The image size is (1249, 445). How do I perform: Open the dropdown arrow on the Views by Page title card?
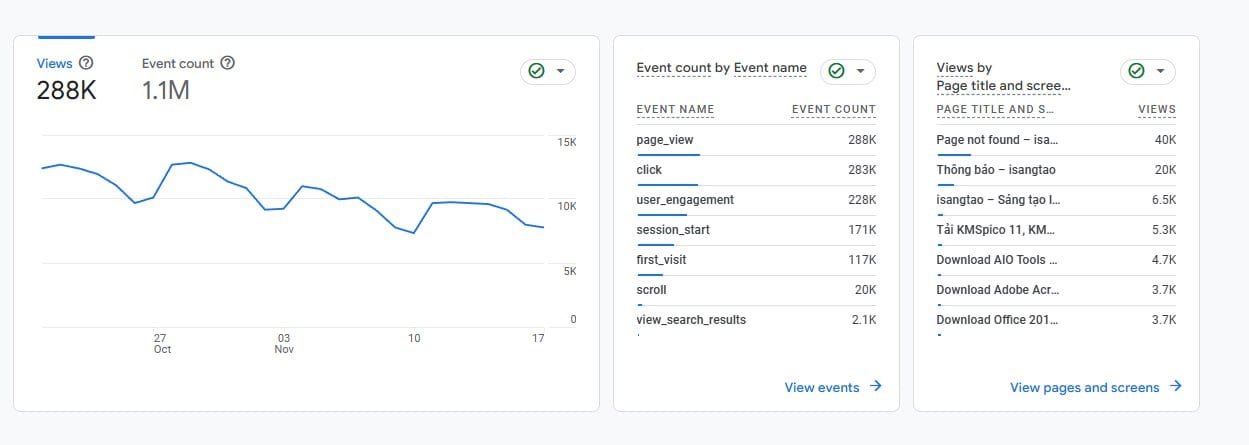pos(1160,71)
